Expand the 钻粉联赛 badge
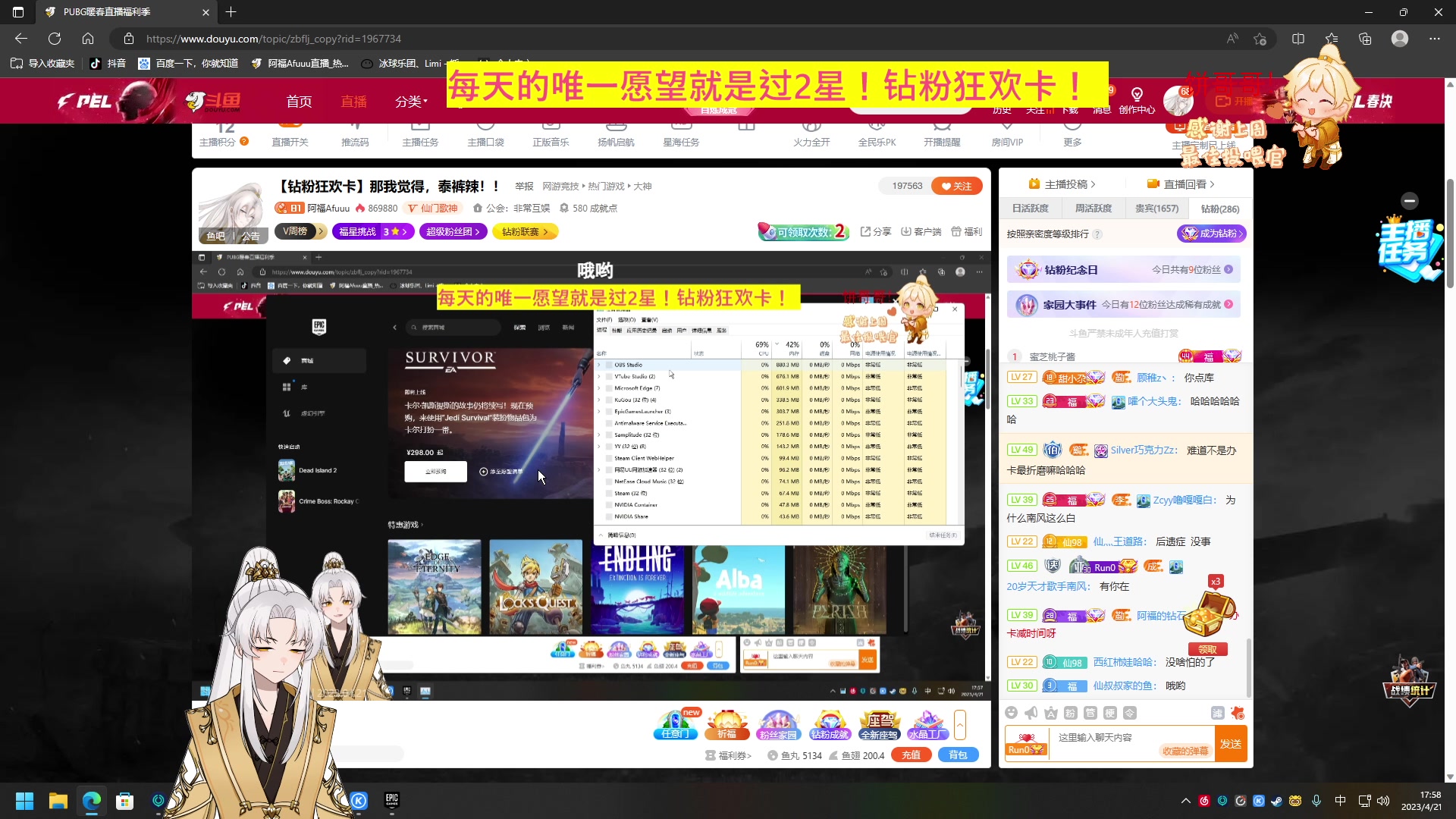Image resolution: width=1456 pixels, height=819 pixels. pos(525,231)
